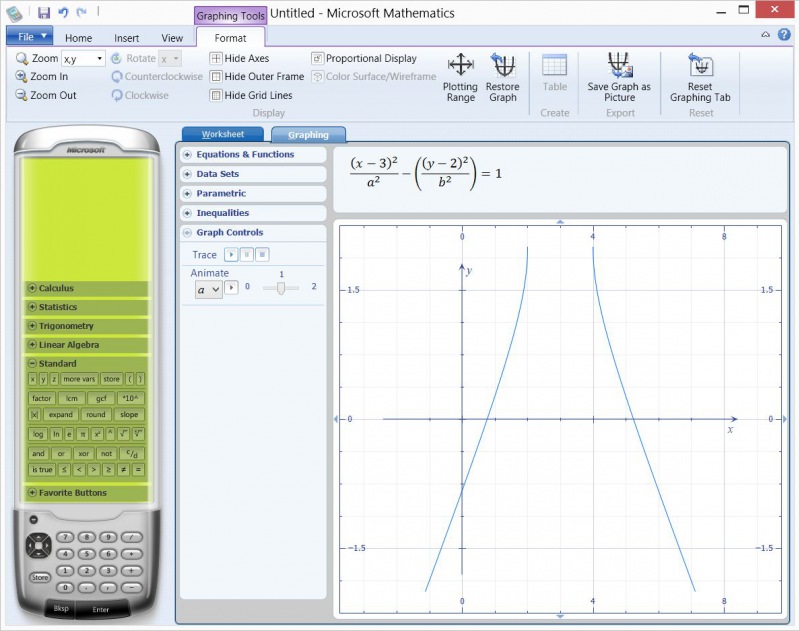Click the Restore Graph icon
The width and height of the screenshot is (800, 631).
pyautogui.click(x=502, y=66)
